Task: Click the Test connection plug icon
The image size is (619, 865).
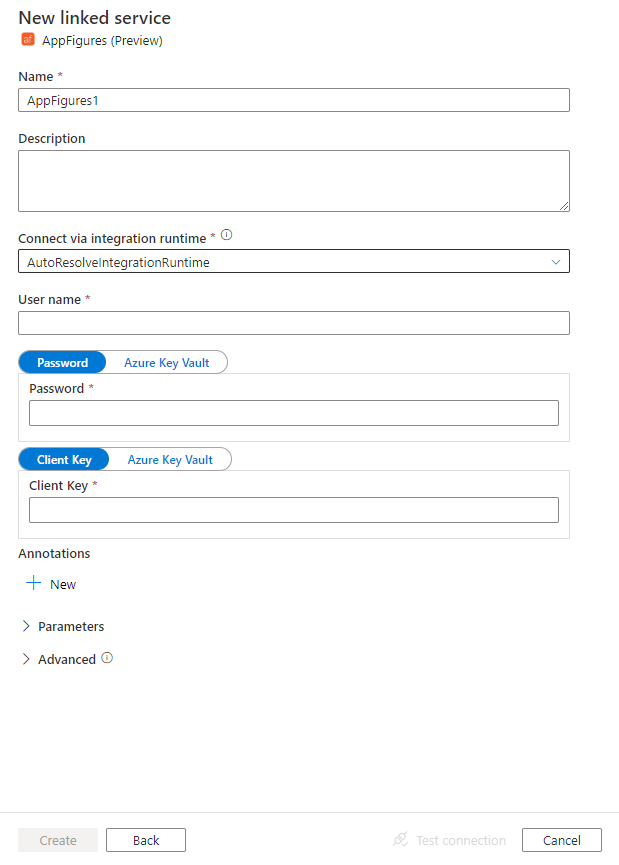Action: pyautogui.click(x=400, y=840)
